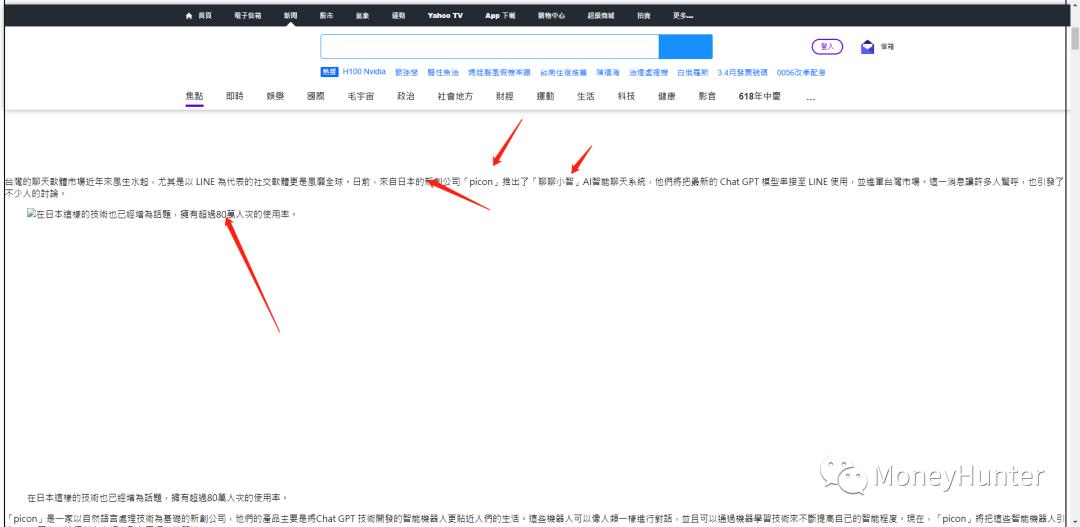Switch to the 即時 news tab
The image size is (1080, 527).
coord(235,97)
